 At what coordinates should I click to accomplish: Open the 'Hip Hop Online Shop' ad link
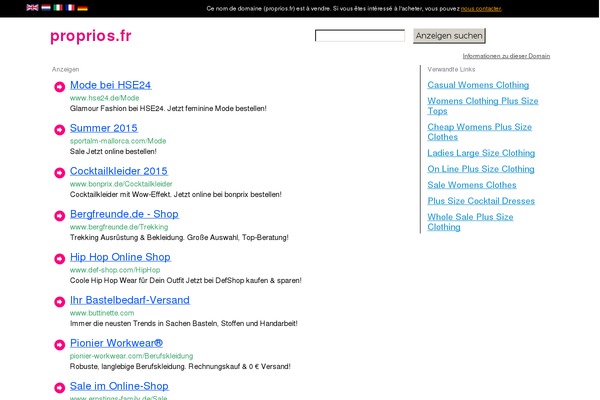120,257
